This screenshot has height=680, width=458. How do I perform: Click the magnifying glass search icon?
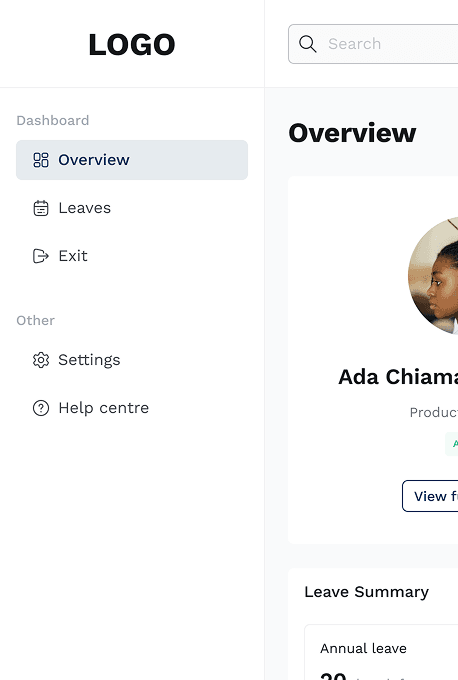[x=308, y=44]
